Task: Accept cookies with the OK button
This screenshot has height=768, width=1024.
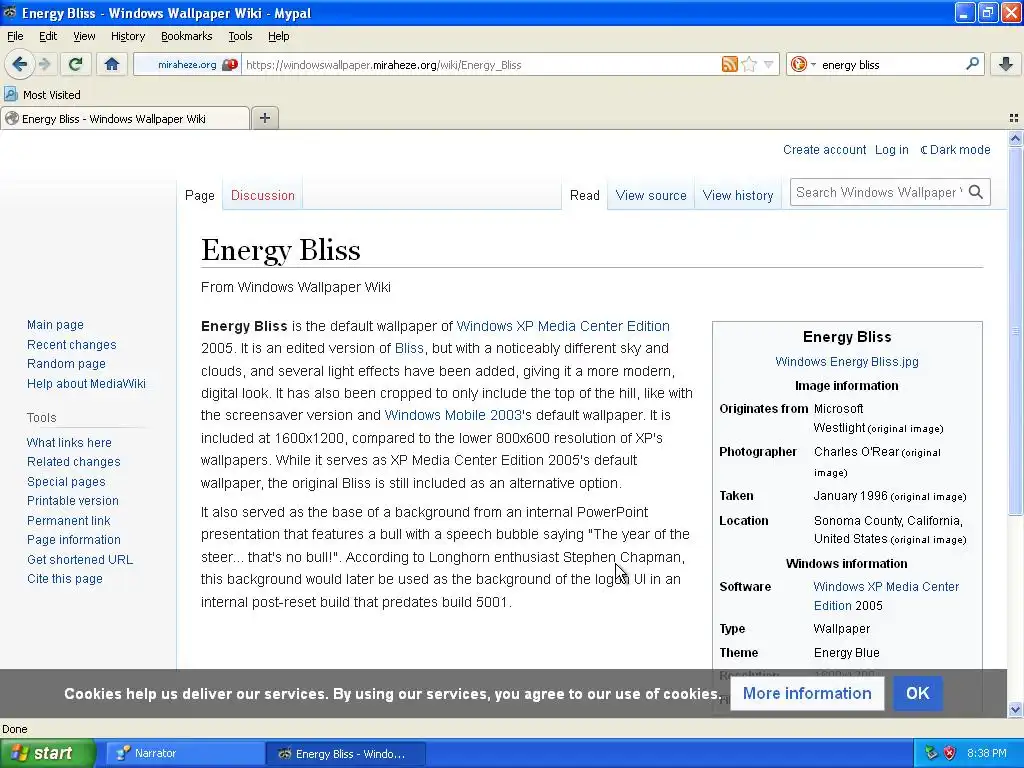Action: pos(918,693)
